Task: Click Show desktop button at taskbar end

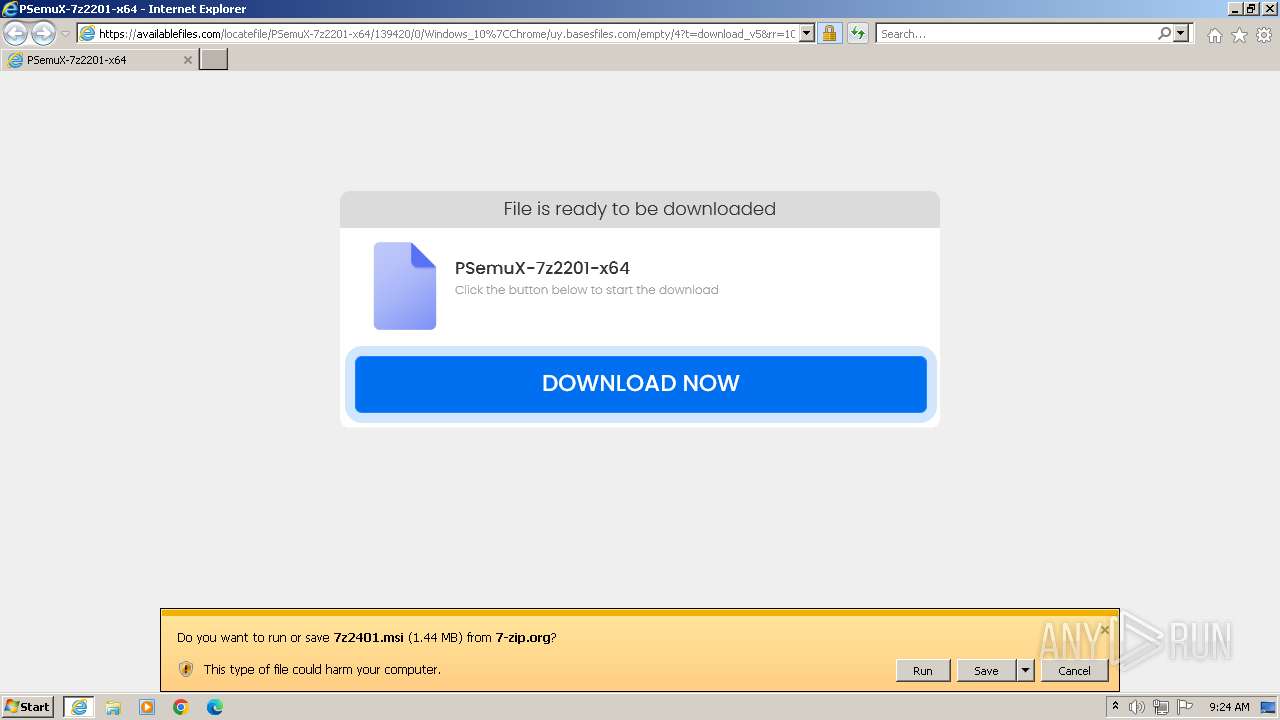Action: click(x=1269, y=707)
